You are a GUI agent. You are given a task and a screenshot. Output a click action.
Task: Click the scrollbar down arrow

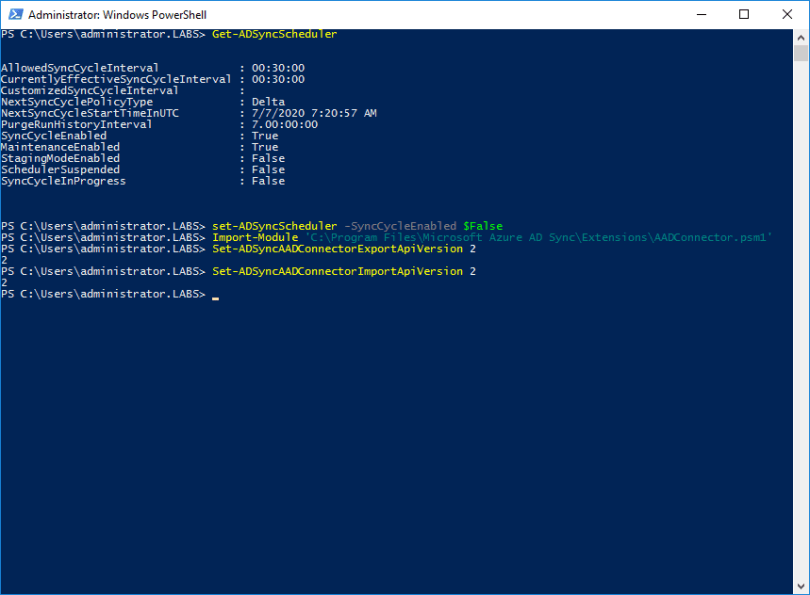point(801,587)
